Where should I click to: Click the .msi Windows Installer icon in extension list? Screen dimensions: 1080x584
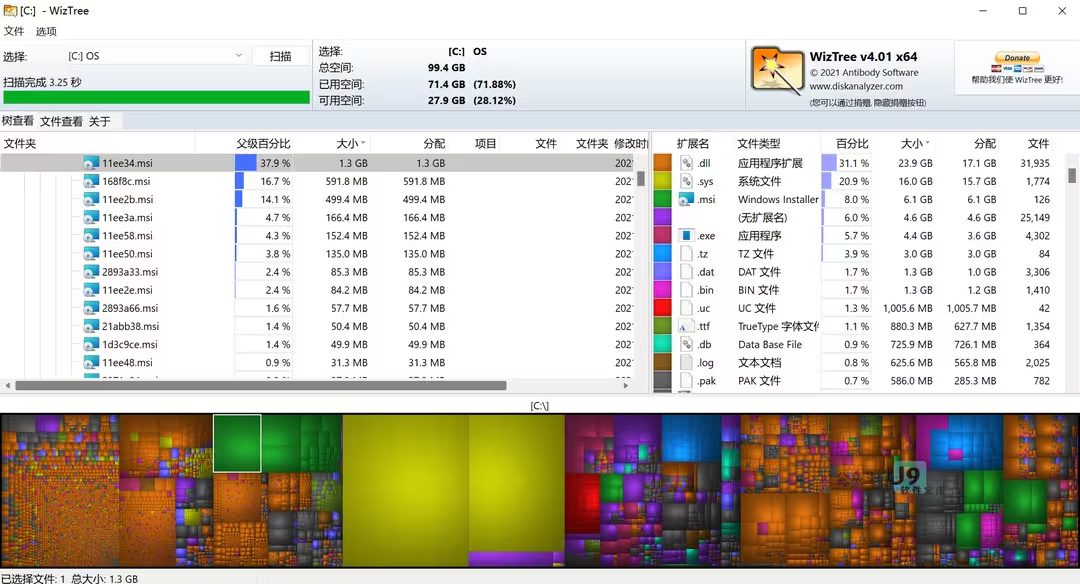pos(686,199)
